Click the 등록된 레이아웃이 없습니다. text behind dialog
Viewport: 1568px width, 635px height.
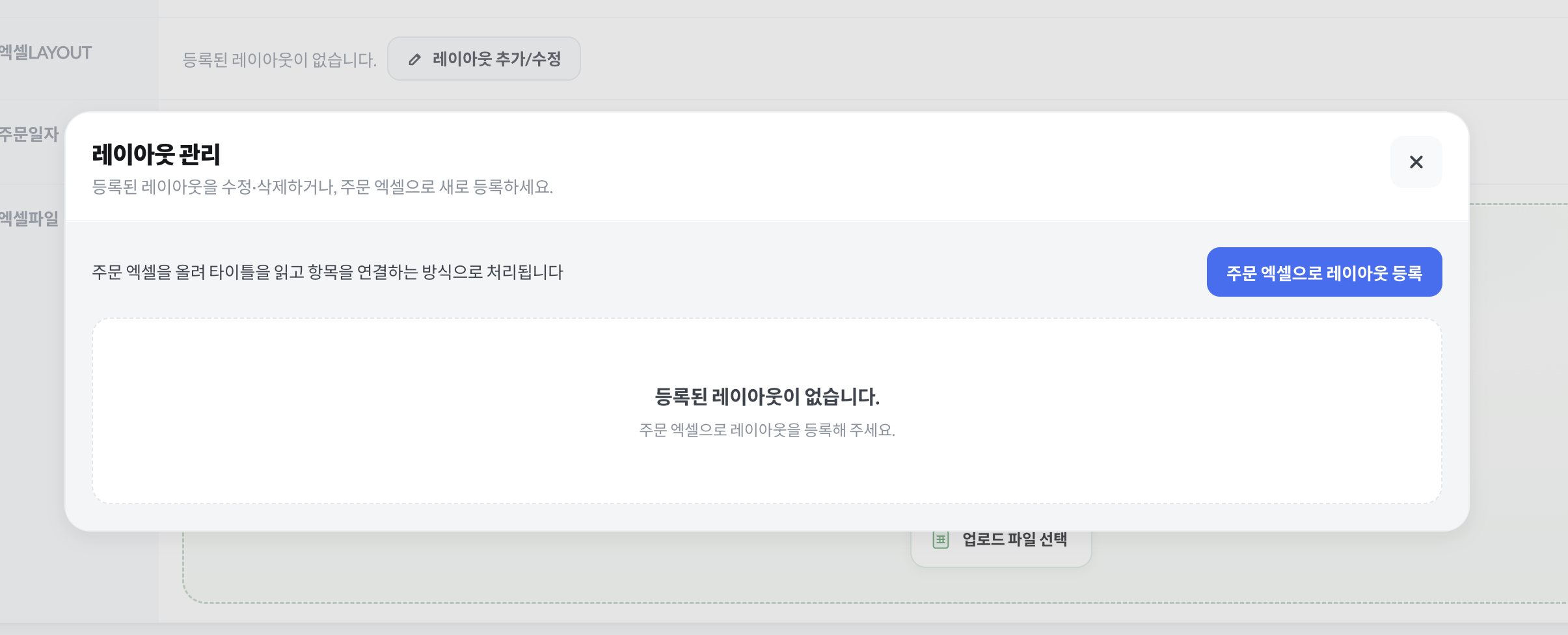pos(280,60)
